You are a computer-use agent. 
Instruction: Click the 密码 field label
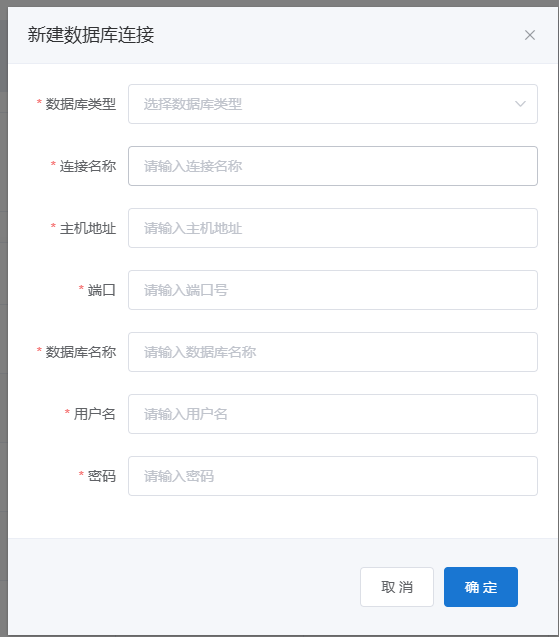point(102,476)
